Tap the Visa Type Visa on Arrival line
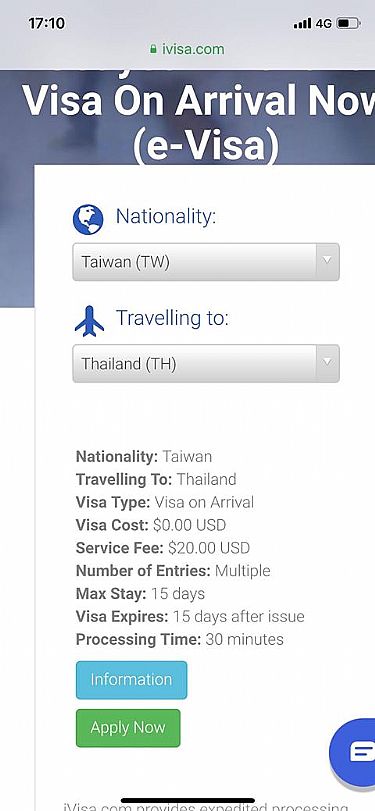Screen dimensions: 375x811 (x=165, y=502)
